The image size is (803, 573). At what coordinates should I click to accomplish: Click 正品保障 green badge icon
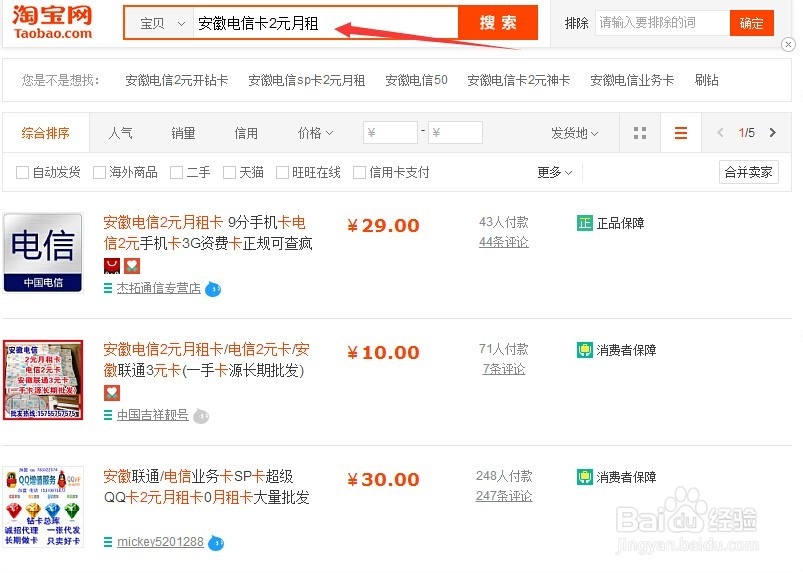pos(584,223)
